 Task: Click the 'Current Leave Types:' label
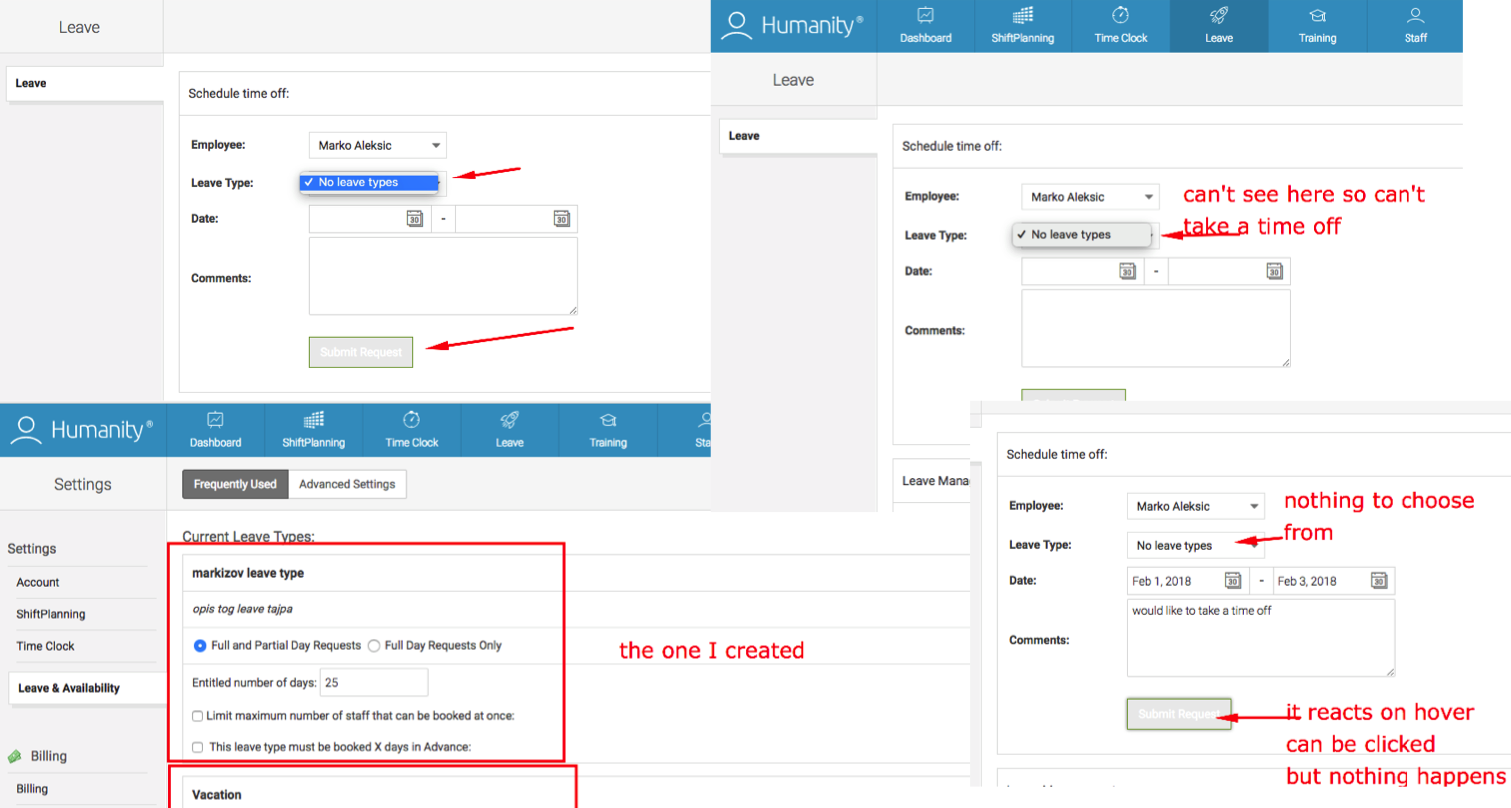248,537
